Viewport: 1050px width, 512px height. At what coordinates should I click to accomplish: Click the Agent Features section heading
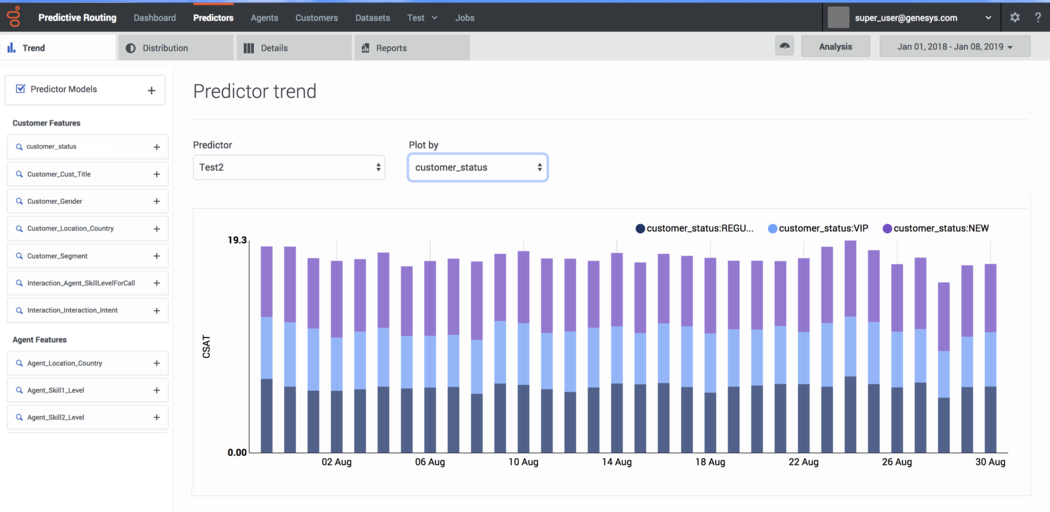(40, 340)
